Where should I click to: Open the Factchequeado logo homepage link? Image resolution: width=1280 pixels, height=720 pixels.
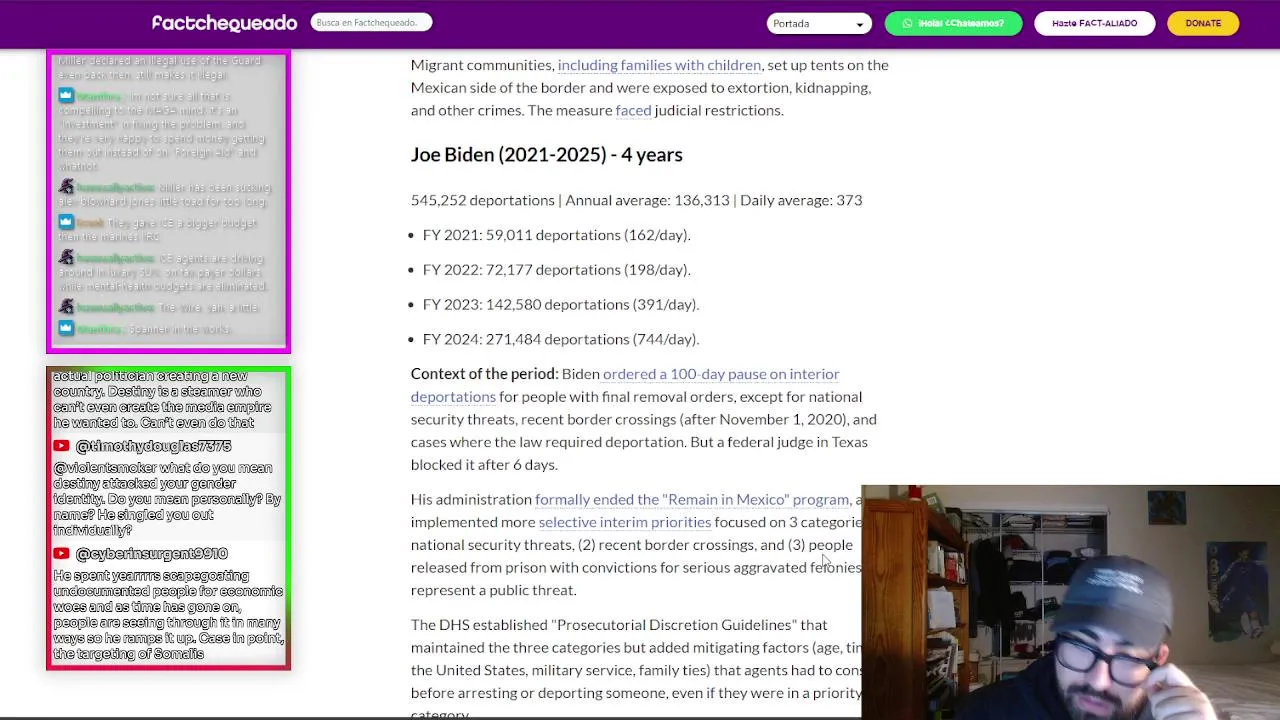tap(224, 23)
